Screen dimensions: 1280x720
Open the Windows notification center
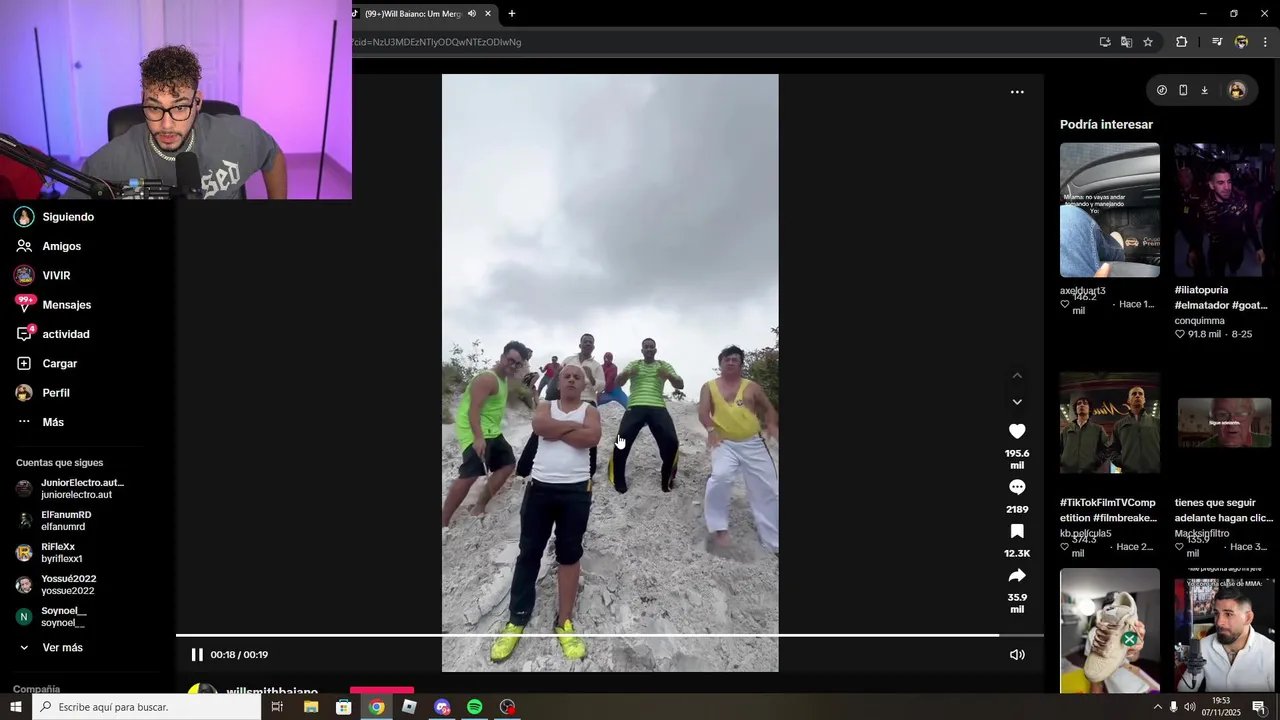click(x=1259, y=707)
